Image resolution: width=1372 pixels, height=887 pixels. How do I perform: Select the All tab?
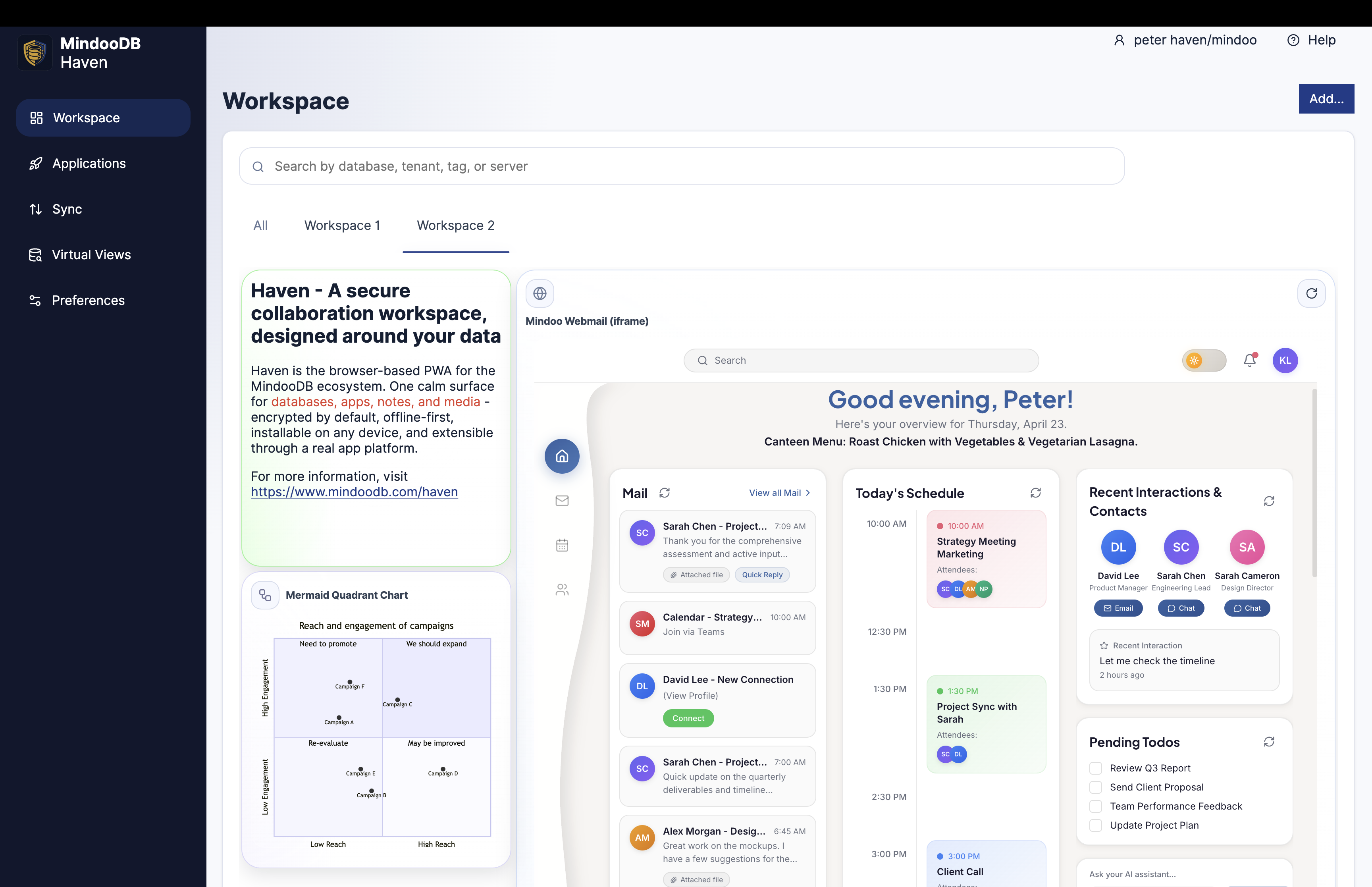(x=260, y=225)
